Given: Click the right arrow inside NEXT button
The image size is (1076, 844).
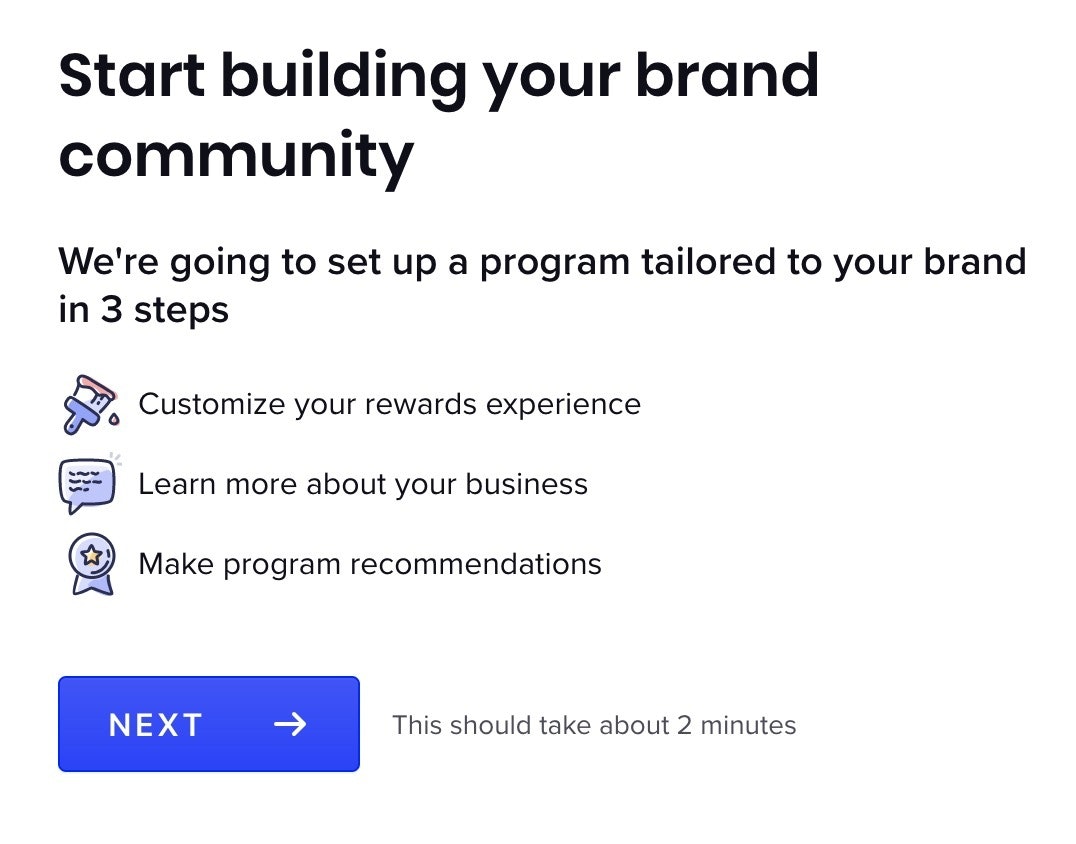Looking at the screenshot, I should point(290,725).
